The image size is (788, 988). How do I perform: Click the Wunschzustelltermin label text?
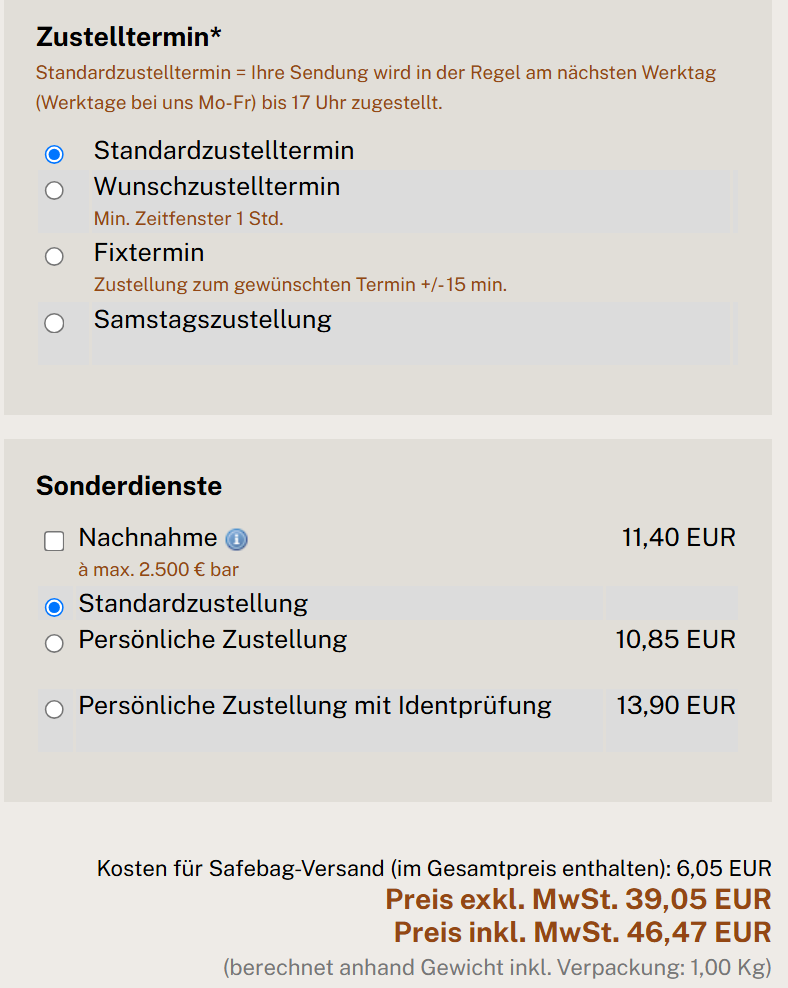pyautogui.click(x=217, y=187)
